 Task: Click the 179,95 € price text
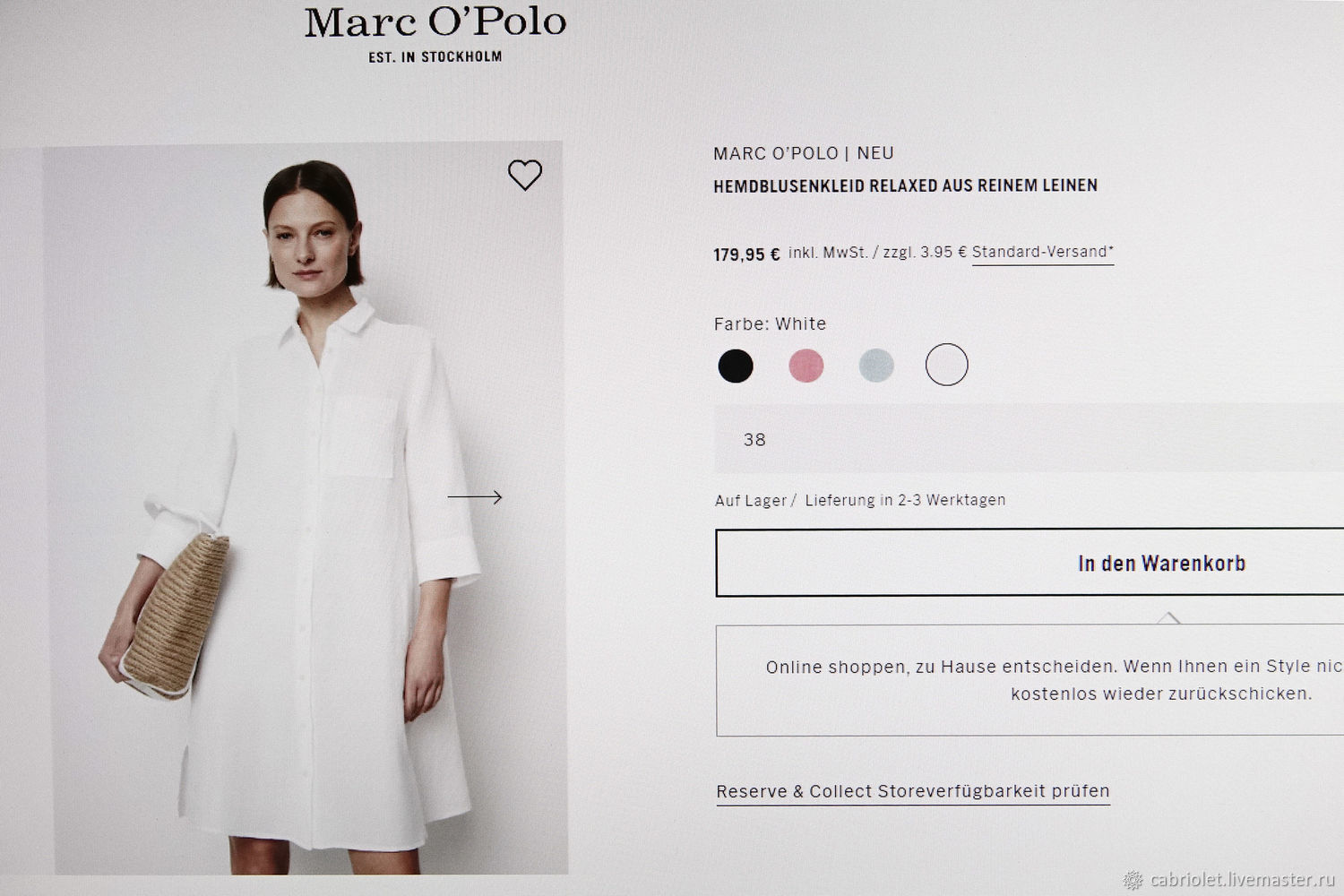click(746, 254)
